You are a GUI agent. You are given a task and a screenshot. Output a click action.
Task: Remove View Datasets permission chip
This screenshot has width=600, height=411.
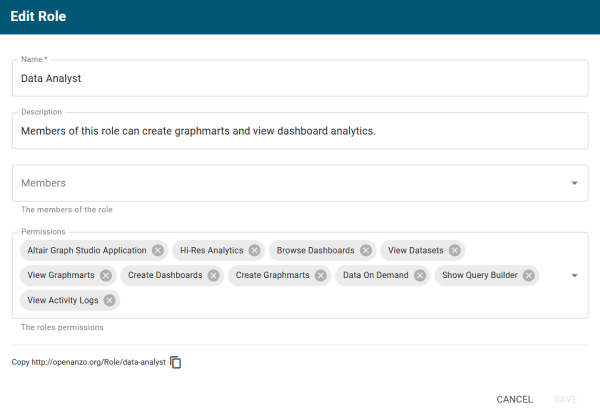coord(454,250)
